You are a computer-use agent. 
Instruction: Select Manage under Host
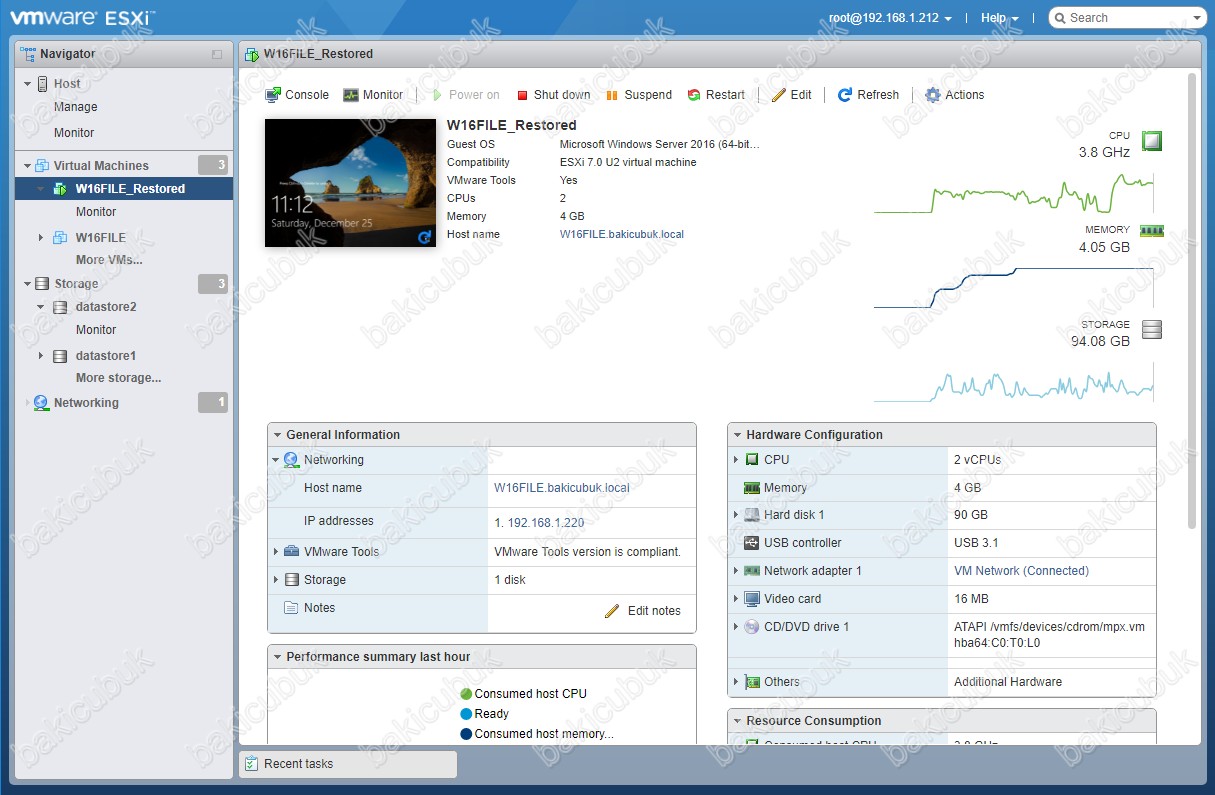[76, 107]
